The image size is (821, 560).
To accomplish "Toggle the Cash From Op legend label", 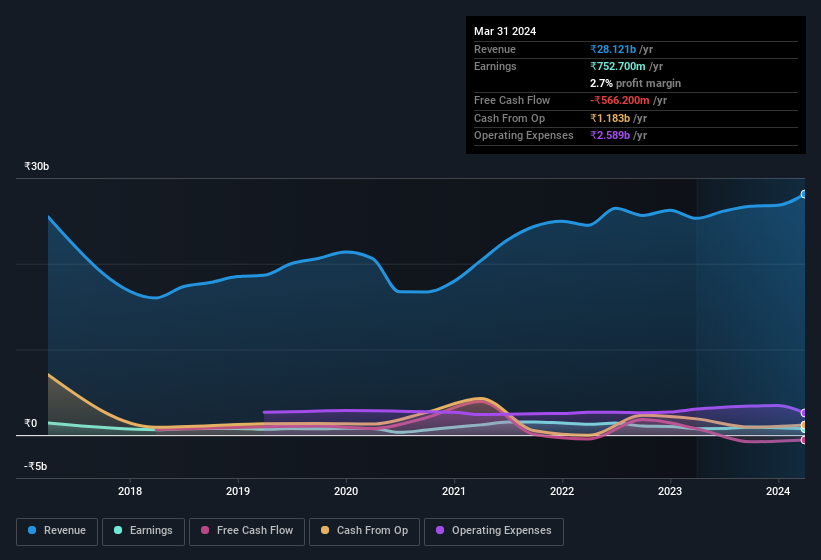I will (x=372, y=531).
